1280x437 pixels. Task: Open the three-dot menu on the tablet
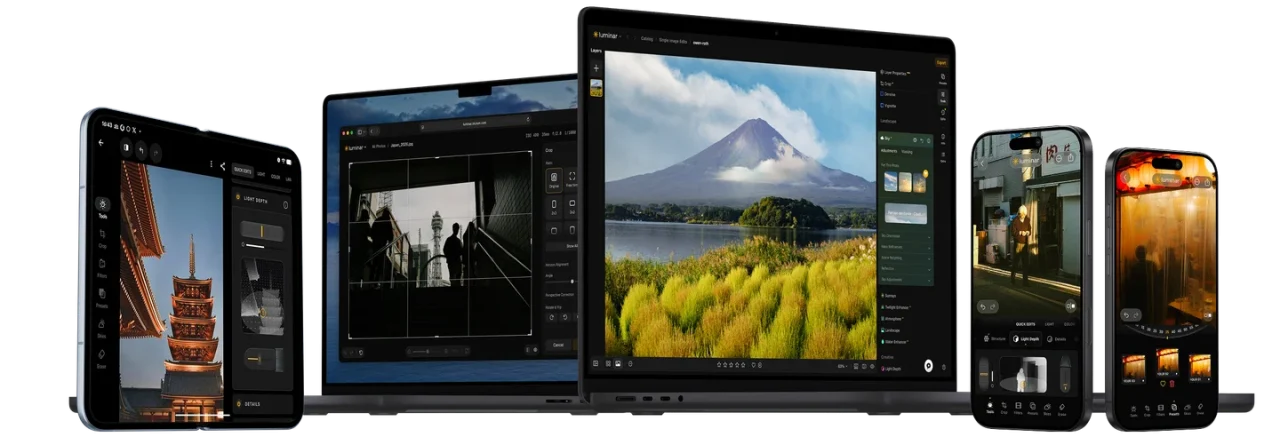pos(211,164)
